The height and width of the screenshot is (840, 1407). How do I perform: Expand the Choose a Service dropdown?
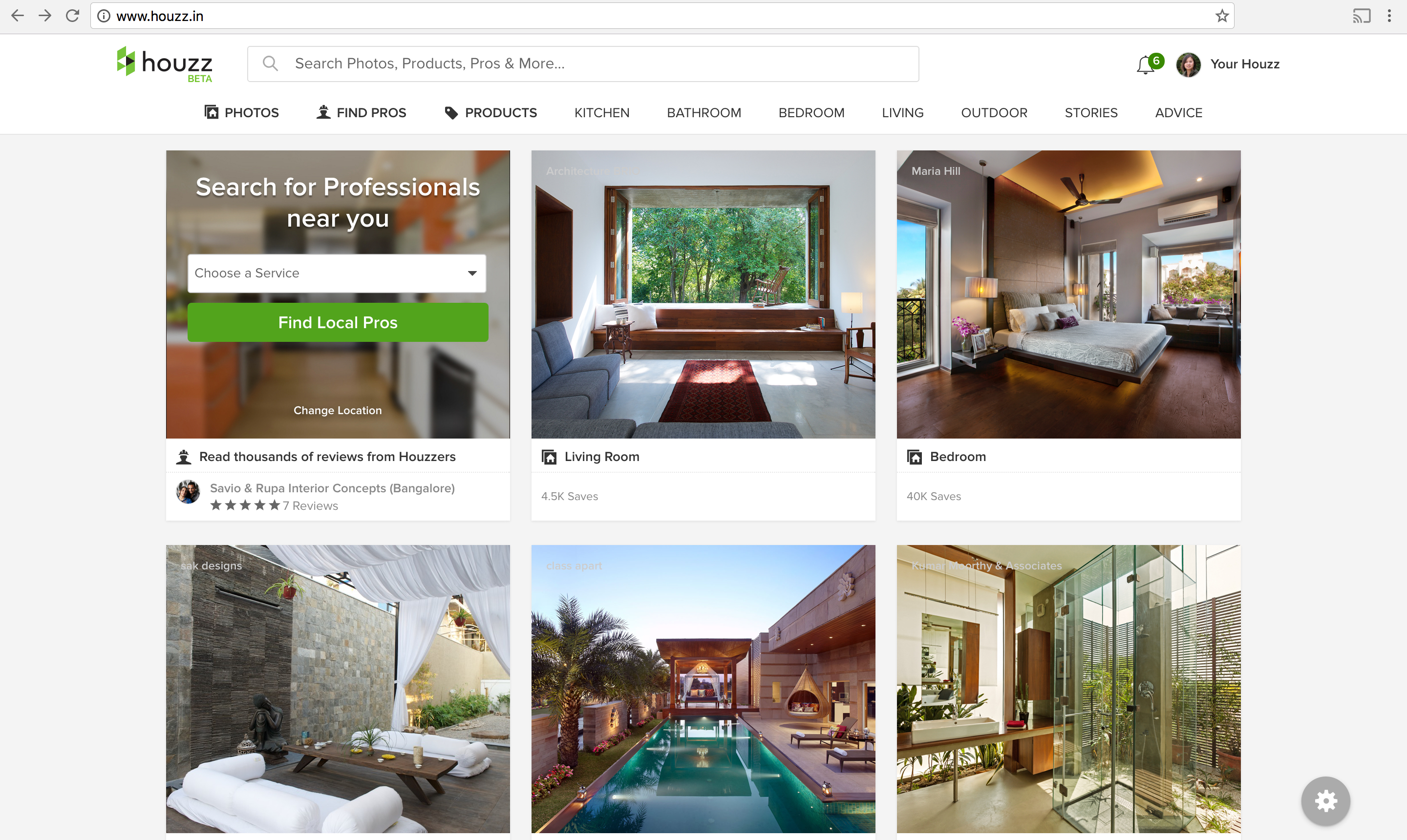coord(337,273)
